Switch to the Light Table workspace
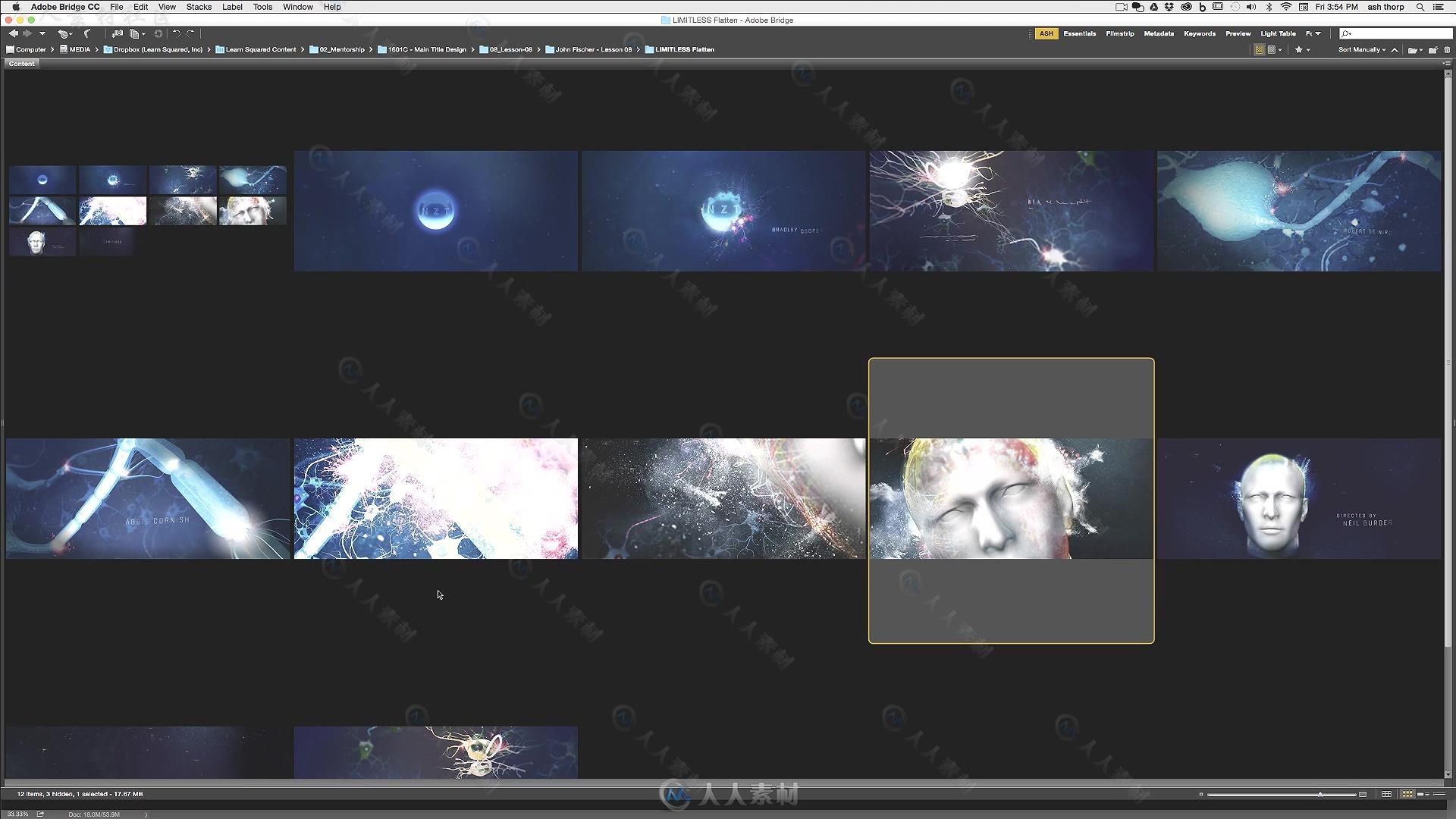 pyautogui.click(x=1278, y=33)
